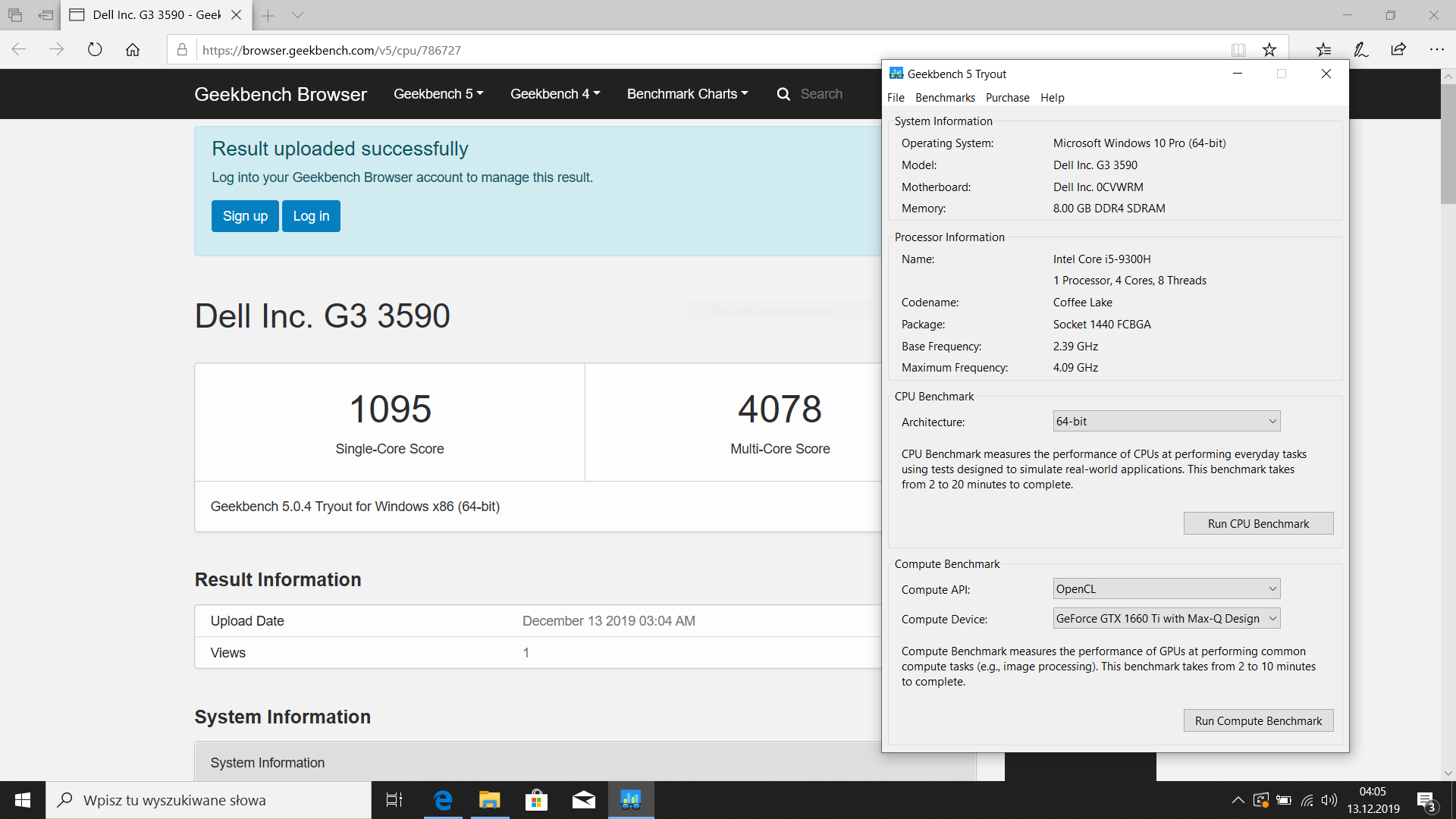
Task: Click the Task View taskbar icon
Action: pos(394,800)
